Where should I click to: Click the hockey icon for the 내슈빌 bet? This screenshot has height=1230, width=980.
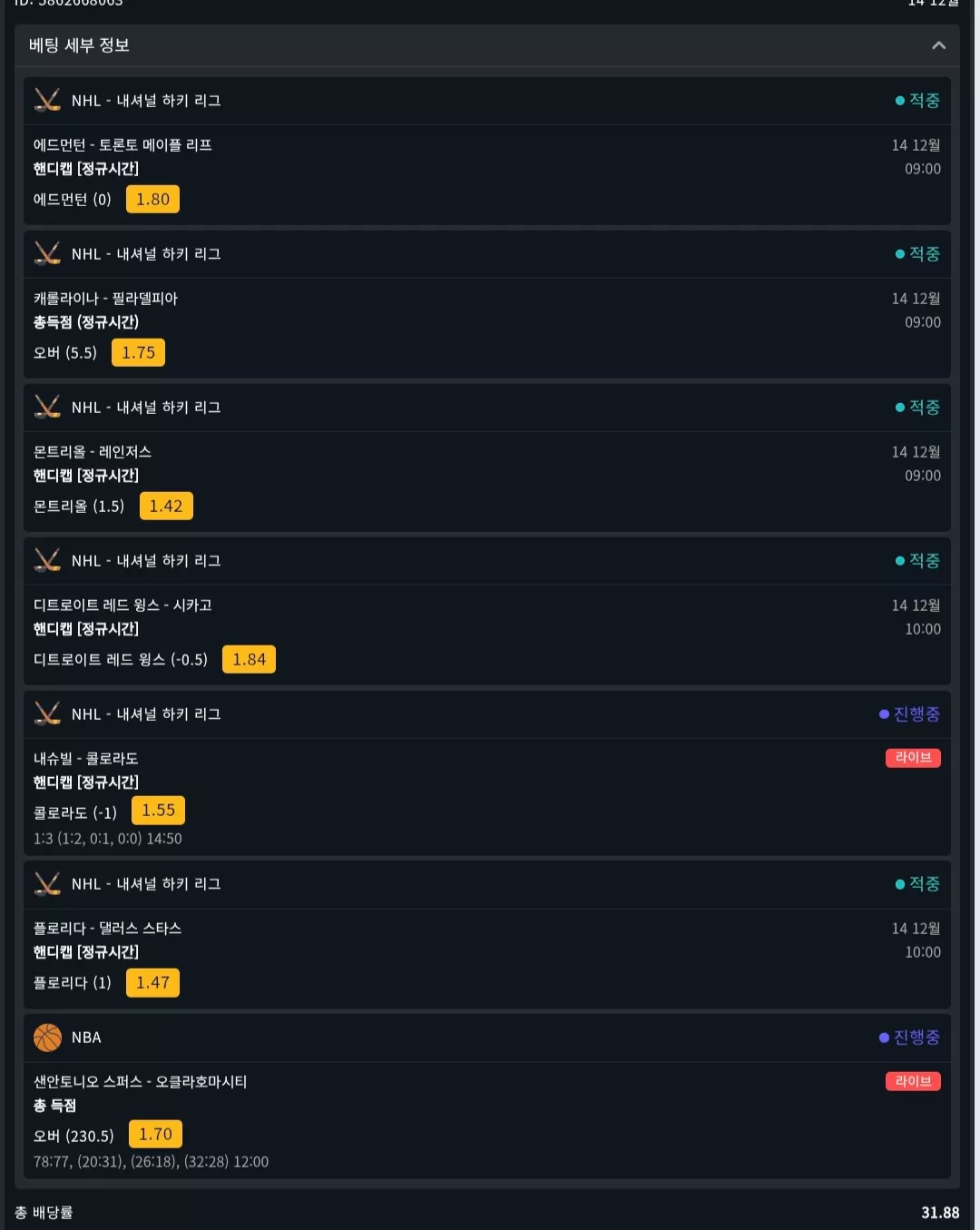click(x=47, y=713)
